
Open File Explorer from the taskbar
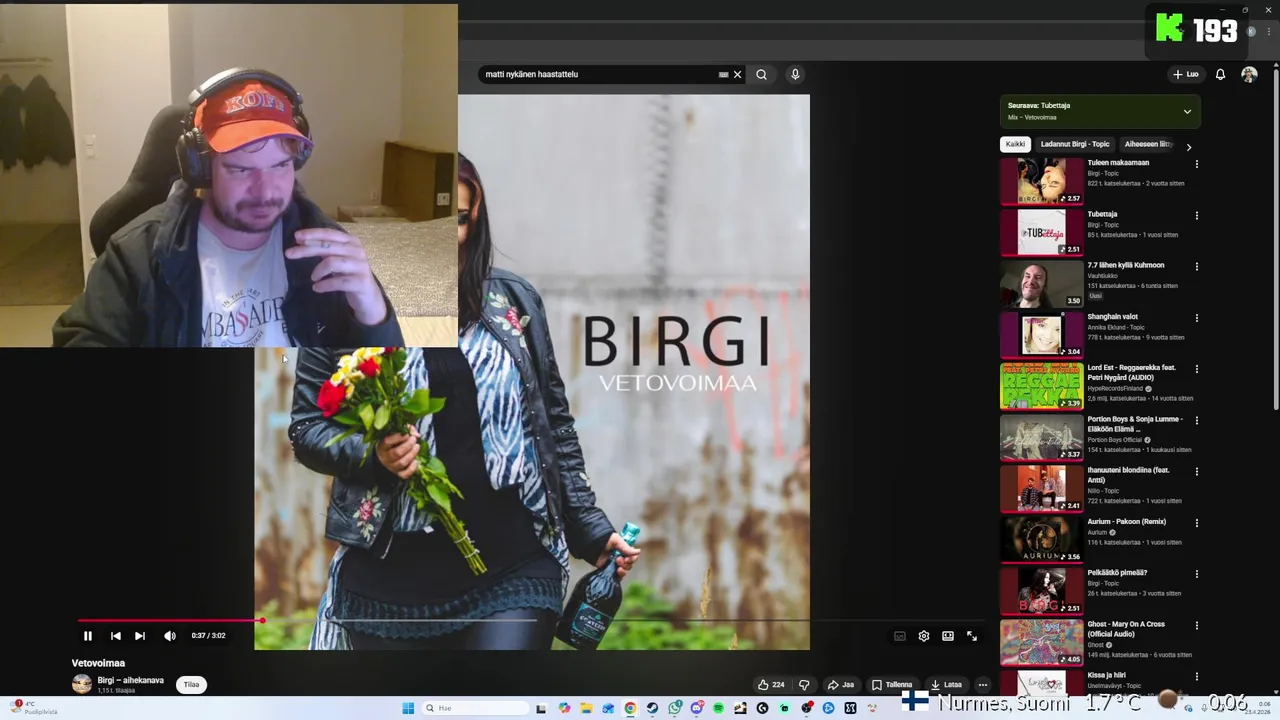[x=586, y=708]
